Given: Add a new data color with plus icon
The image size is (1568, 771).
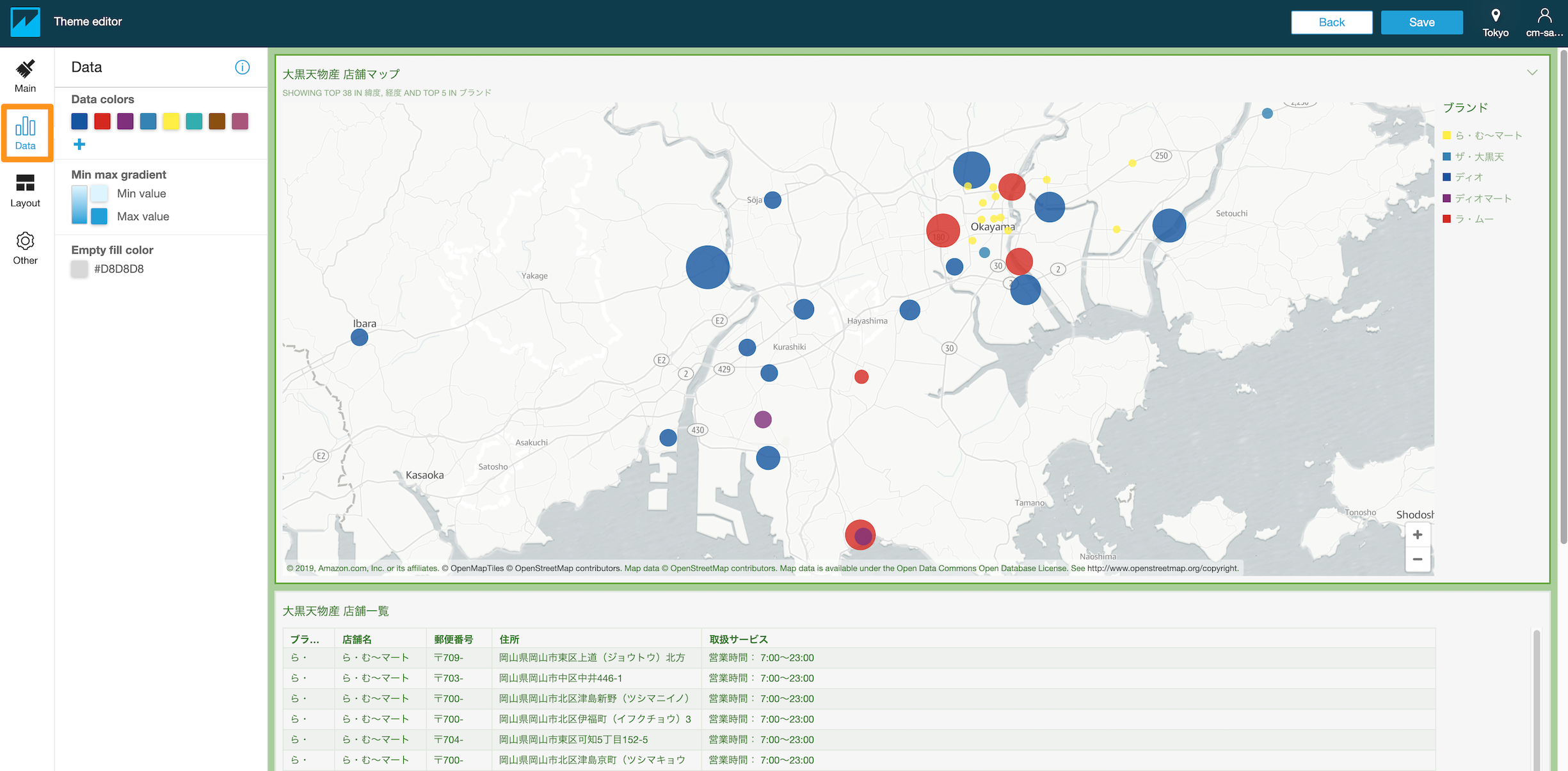Looking at the screenshot, I should (x=79, y=144).
